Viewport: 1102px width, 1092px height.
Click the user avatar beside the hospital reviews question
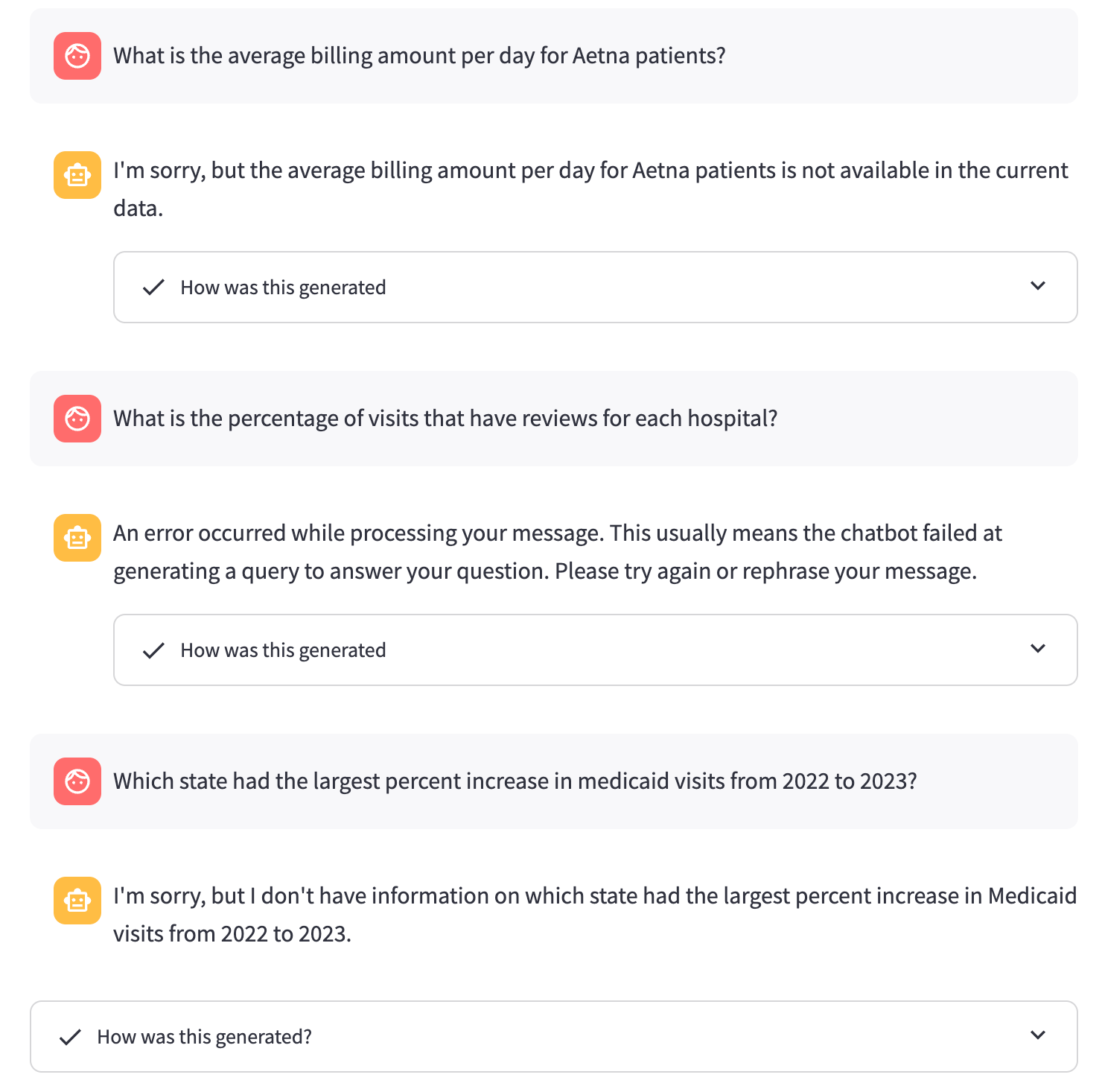click(77, 419)
